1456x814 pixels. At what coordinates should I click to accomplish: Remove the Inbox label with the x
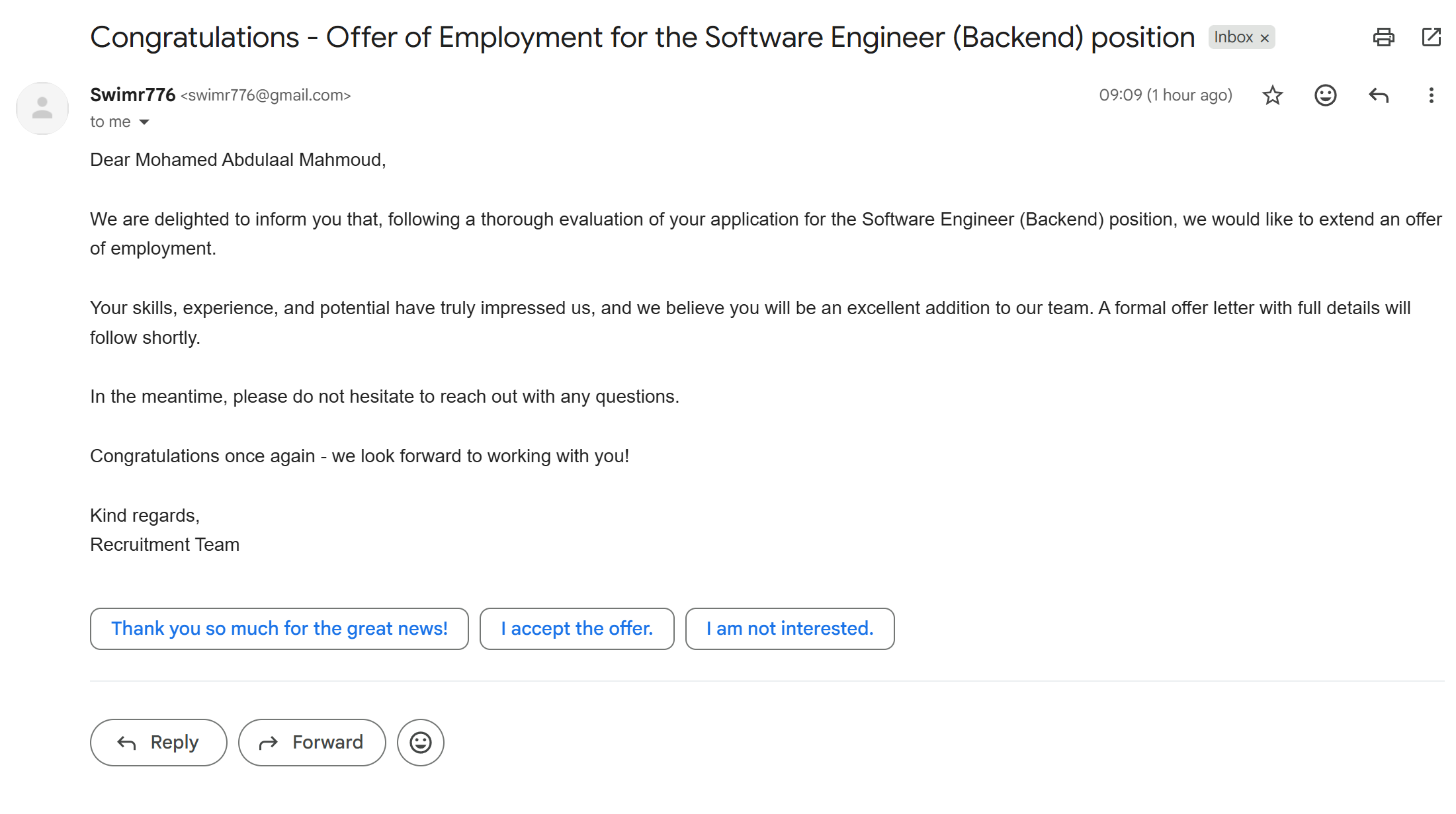(1265, 38)
